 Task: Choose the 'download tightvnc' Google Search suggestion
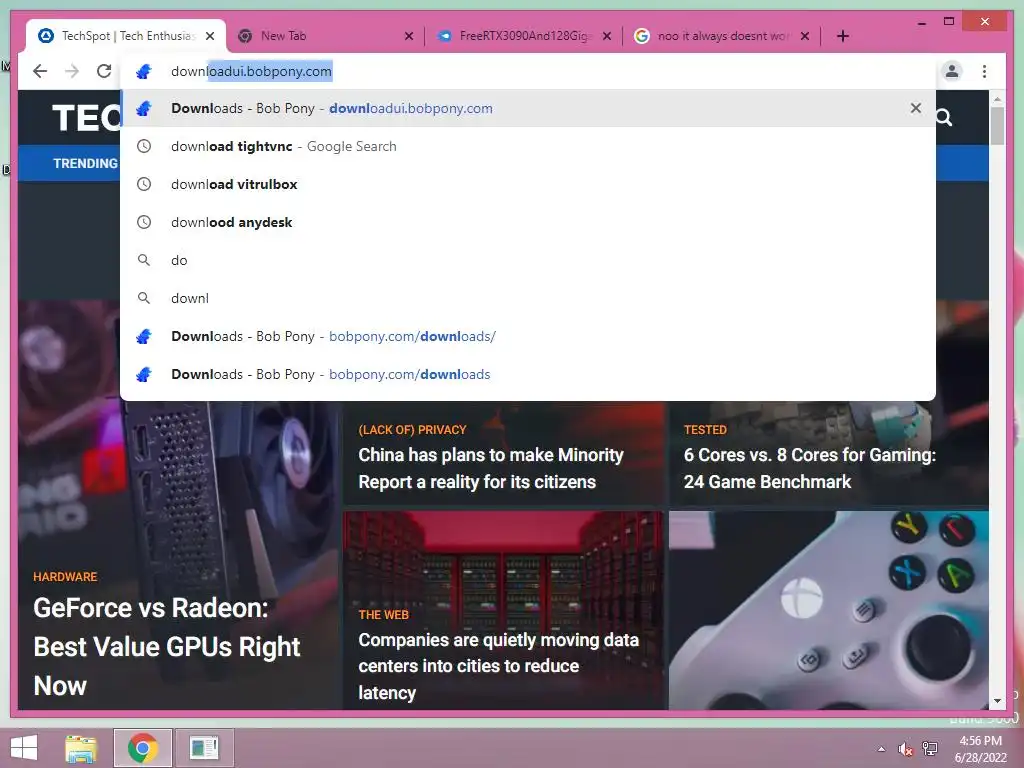(528, 146)
